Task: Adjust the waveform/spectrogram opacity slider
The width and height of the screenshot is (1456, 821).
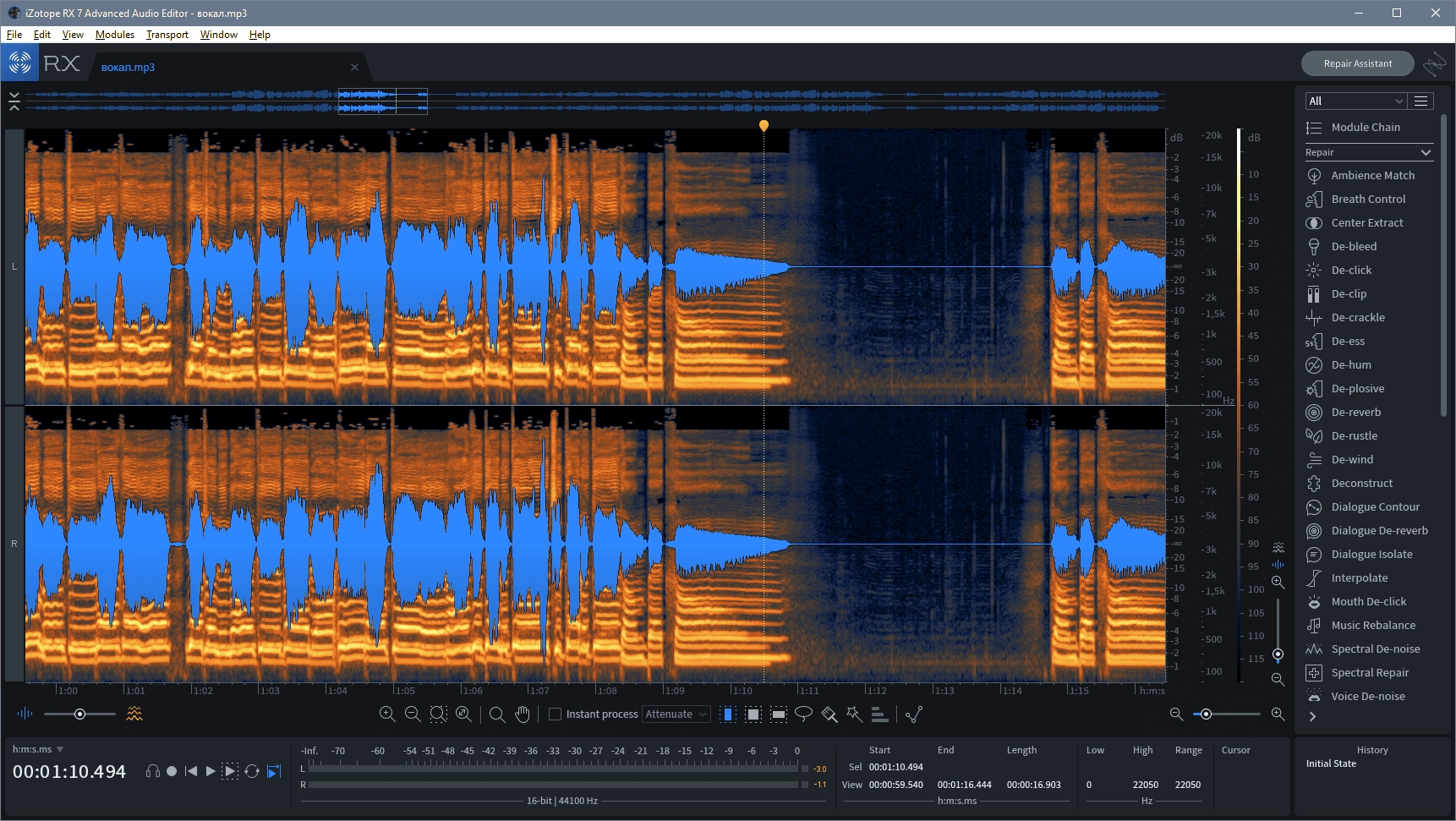Action: [79, 714]
